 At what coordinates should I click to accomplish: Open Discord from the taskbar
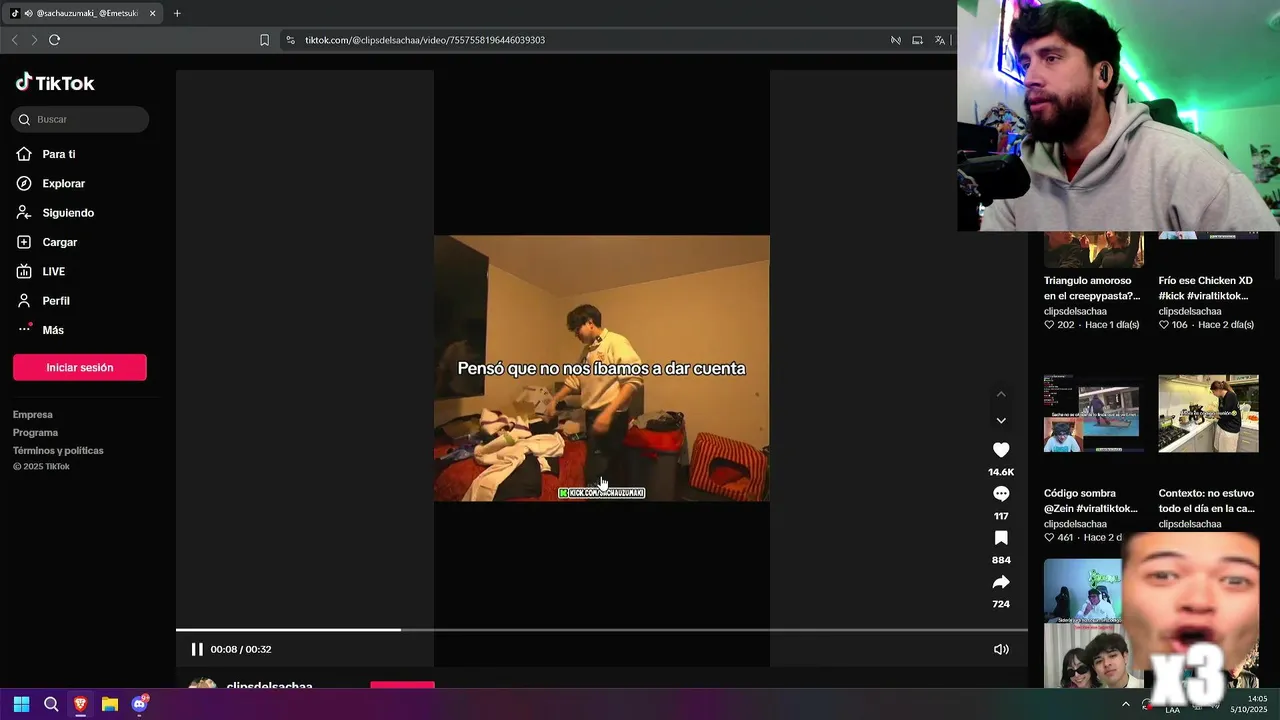(x=139, y=704)
